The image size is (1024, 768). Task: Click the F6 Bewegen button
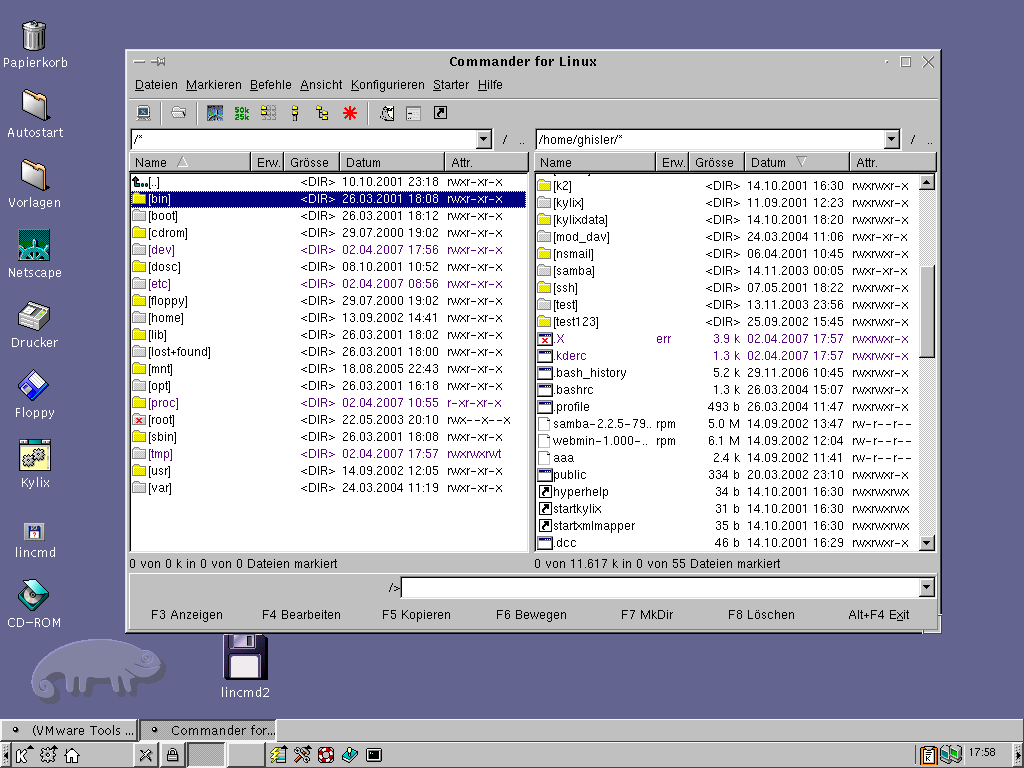(531, 615)
